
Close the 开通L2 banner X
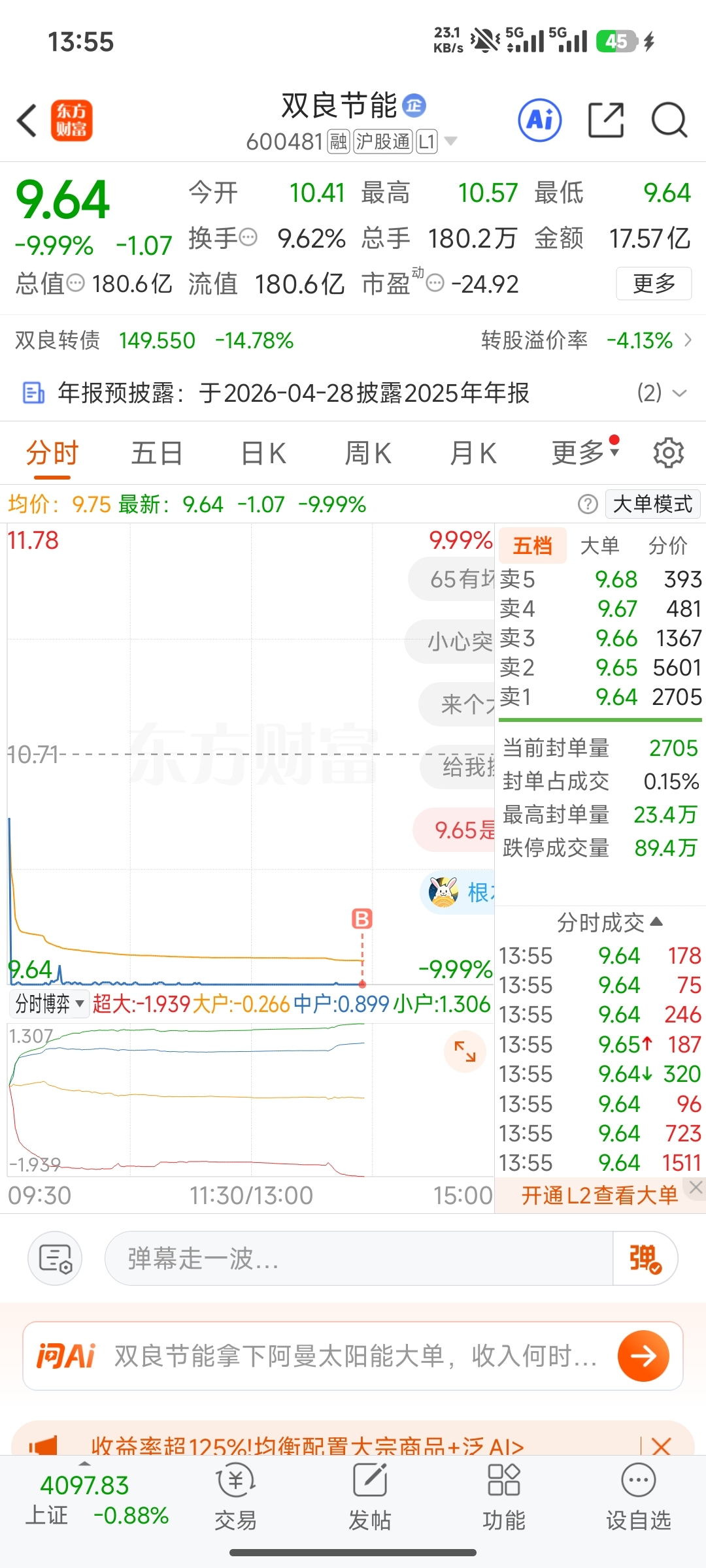pyautogui.click(x=696, y=1188)
